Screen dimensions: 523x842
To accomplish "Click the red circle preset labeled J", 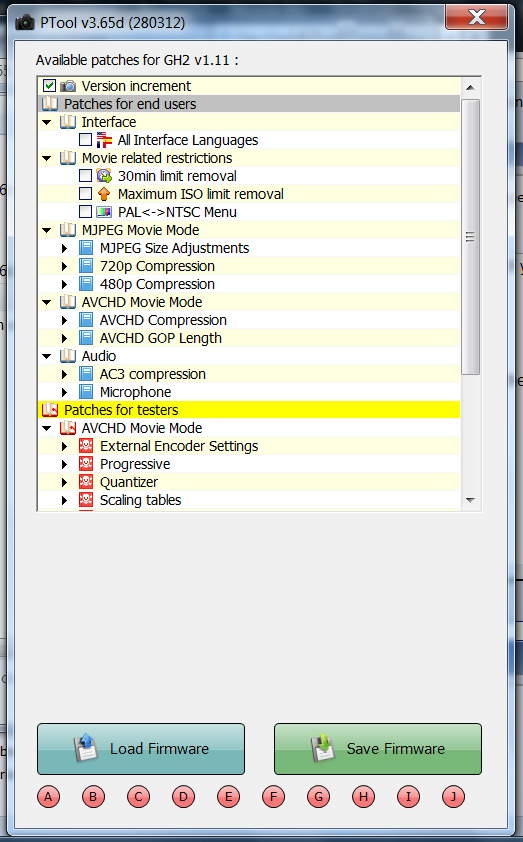I will tap(453, 797).
